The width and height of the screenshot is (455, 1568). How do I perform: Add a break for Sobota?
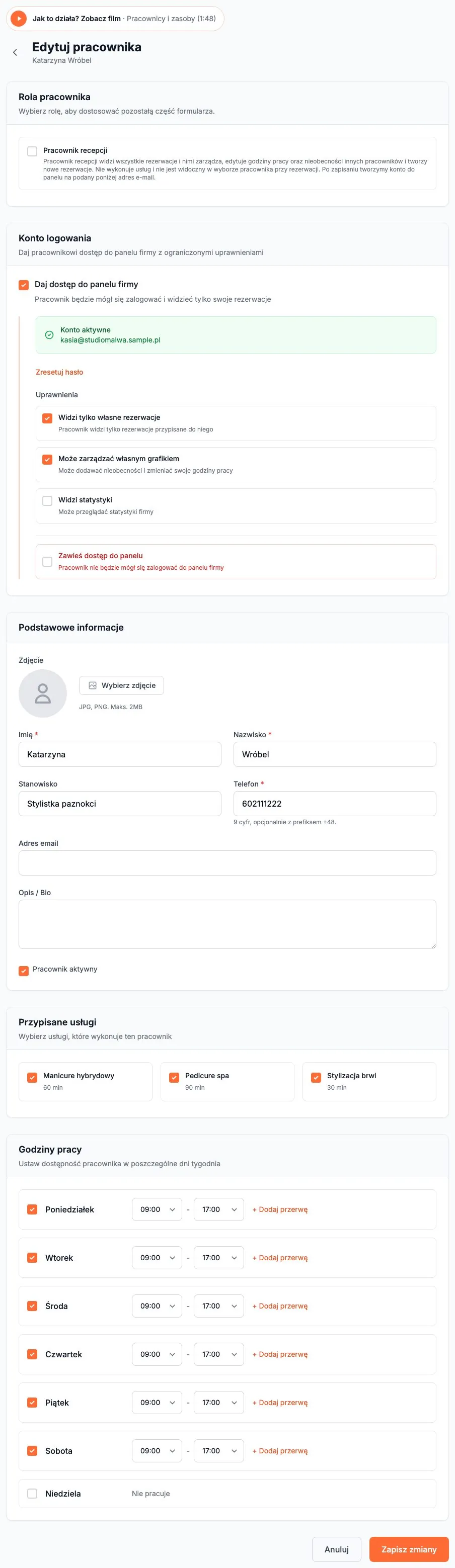click(x=280, y=1450)
